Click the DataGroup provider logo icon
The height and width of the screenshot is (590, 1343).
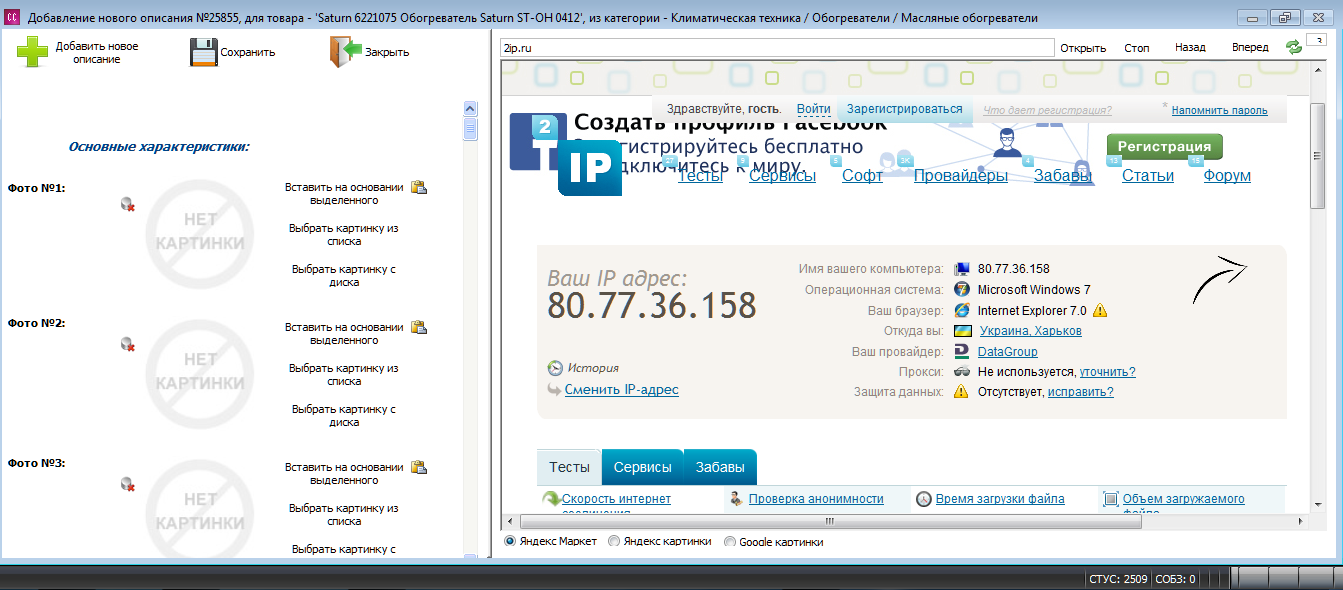(962, 352)
